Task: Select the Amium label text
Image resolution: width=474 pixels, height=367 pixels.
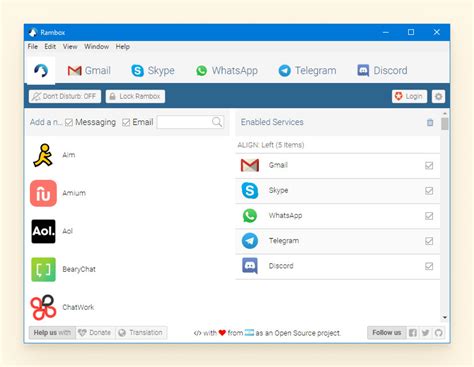Action: pos(74,193)
